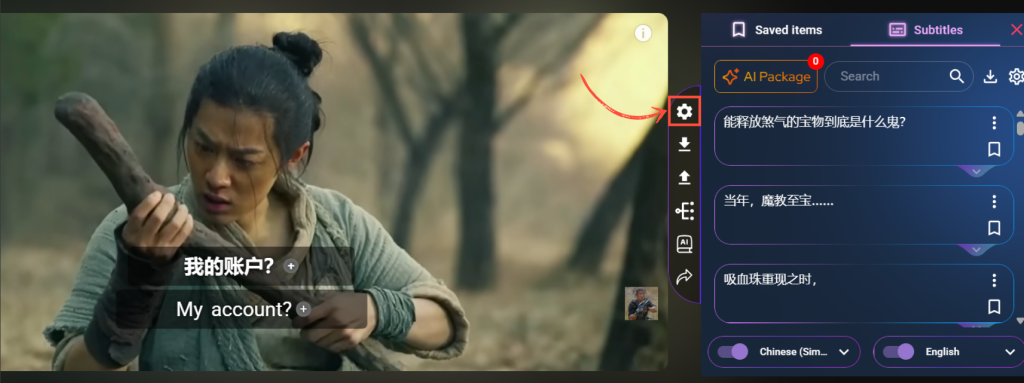Close the subtitles panel with red X
Image resolution: width=1024 pixels, height=383 pixels.
[1016, 29]
